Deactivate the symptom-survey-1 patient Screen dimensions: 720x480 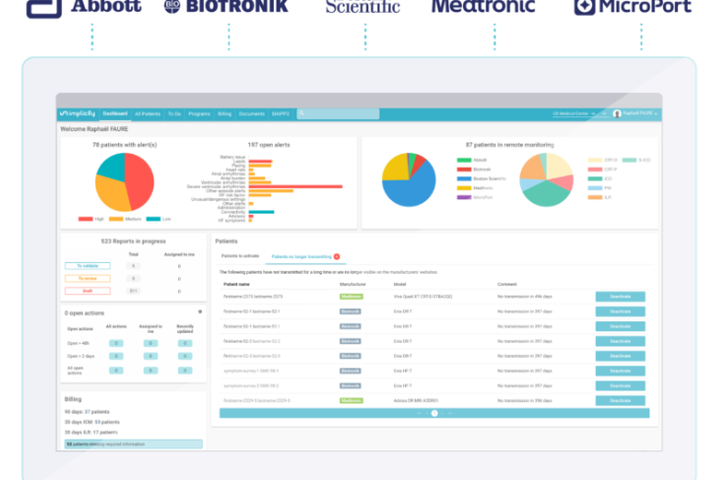pyautogui.click(x=620, y=371)
